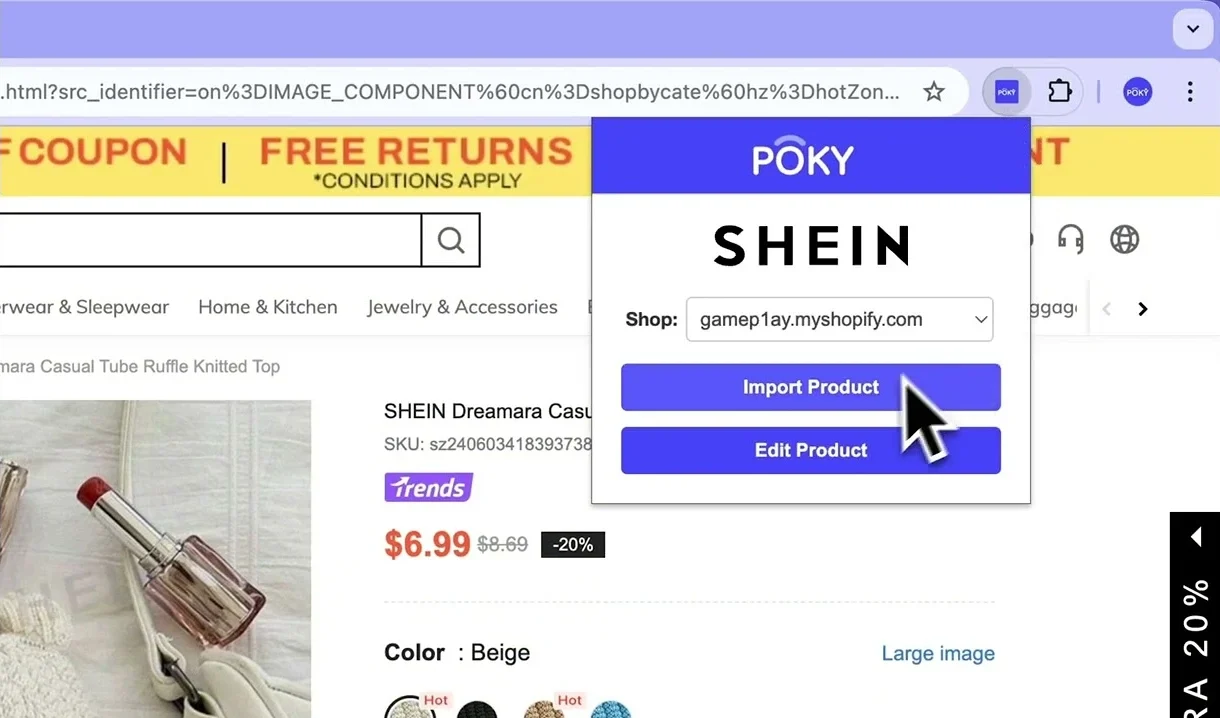Click the search magnifier icon

coord(450,239)
